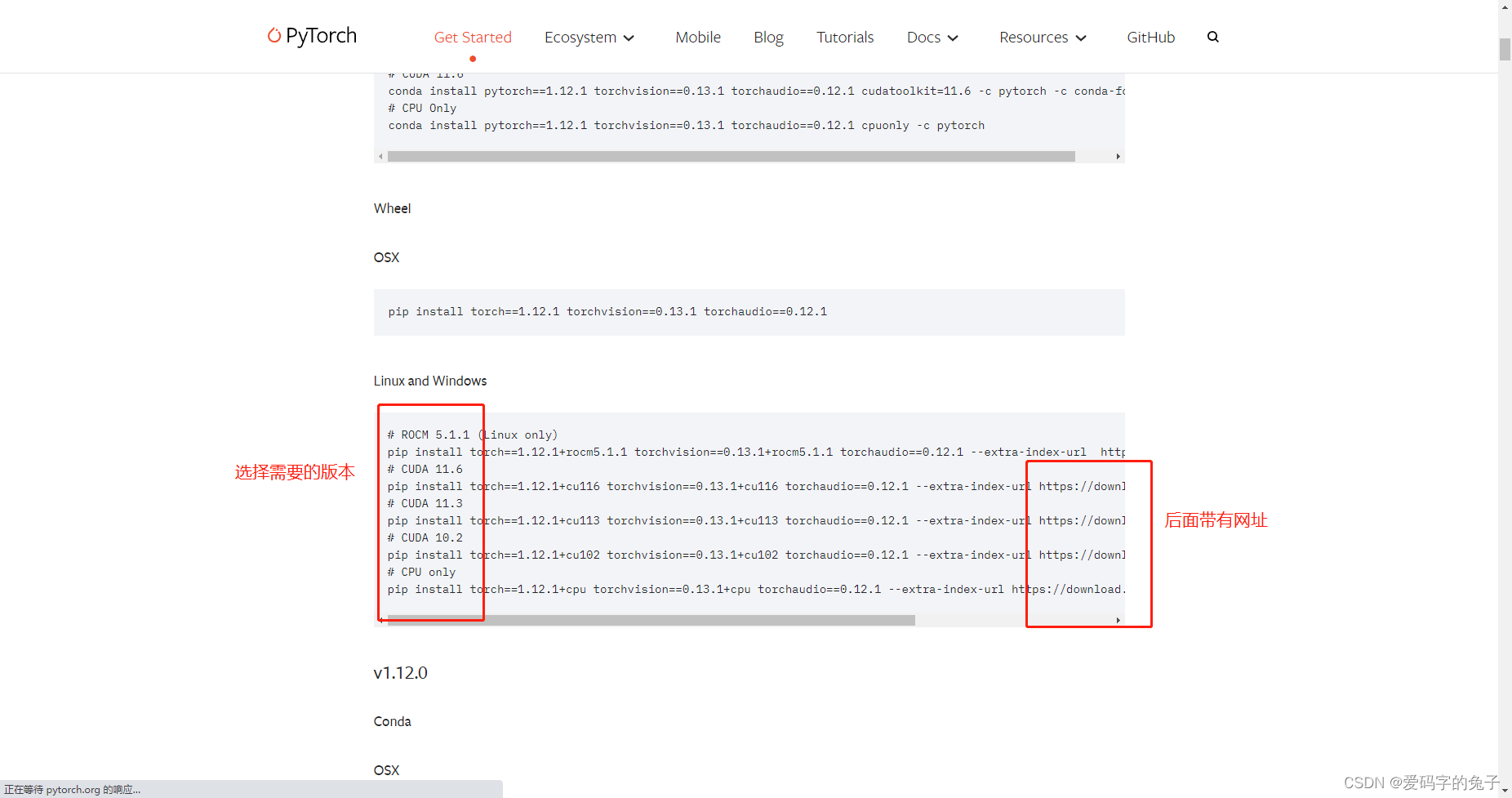Click the Conda heading under v1.12.0
Screen dimensions: 1512x798
coord(392,721)
